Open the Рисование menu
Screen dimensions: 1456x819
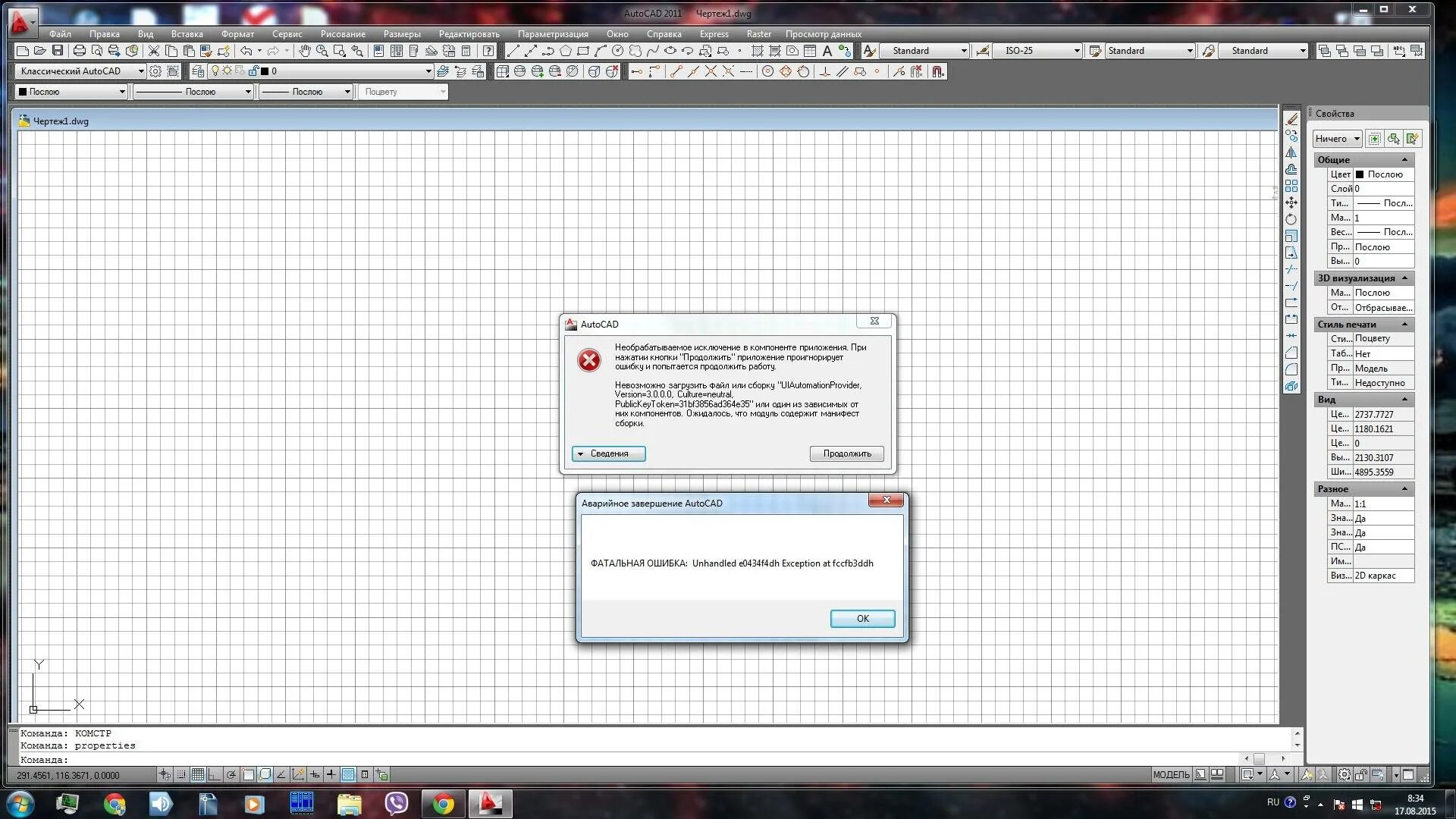tap(343, 34)
